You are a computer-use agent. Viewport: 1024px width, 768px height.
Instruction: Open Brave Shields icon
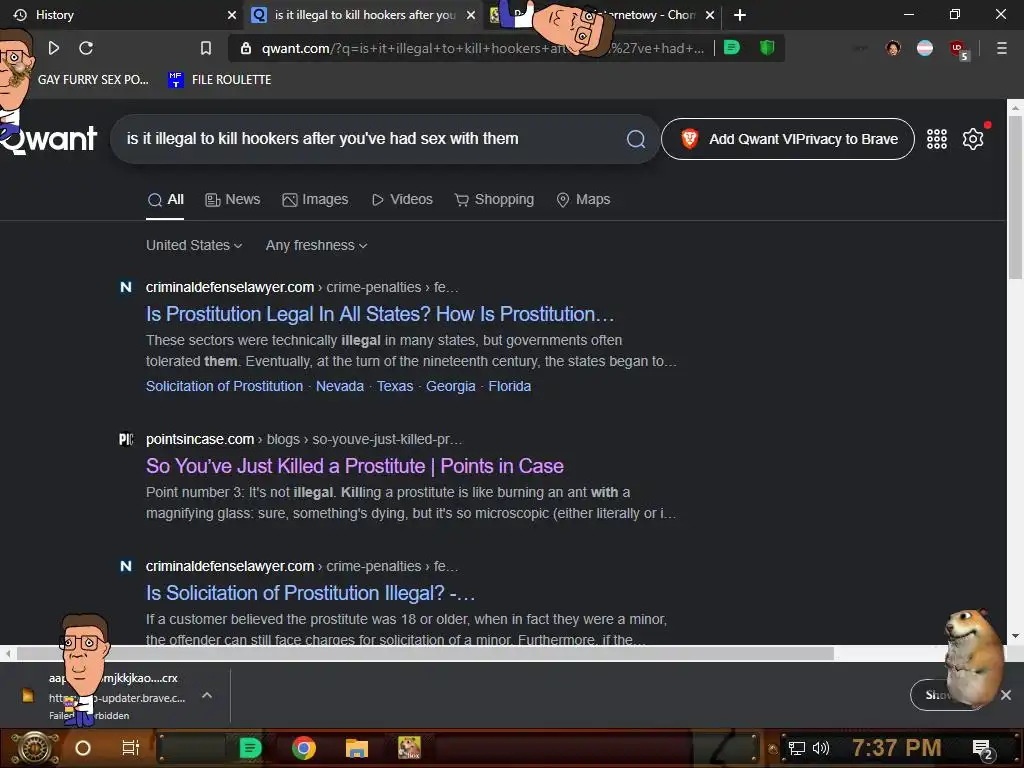(x=767, y=48)
